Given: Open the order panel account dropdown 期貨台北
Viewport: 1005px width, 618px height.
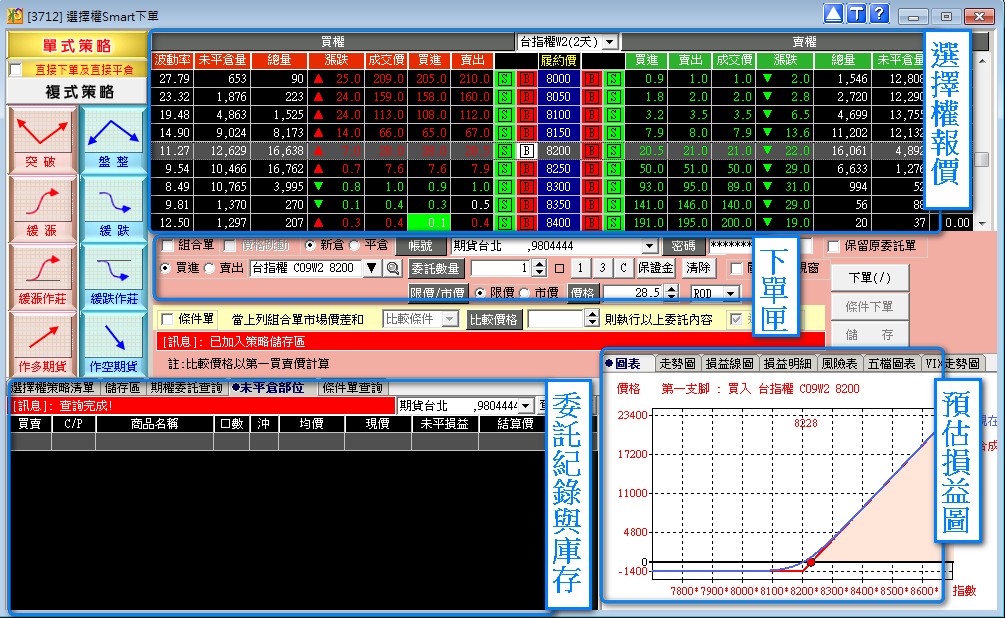Looking at the screenshot, I should click(650, 246).
